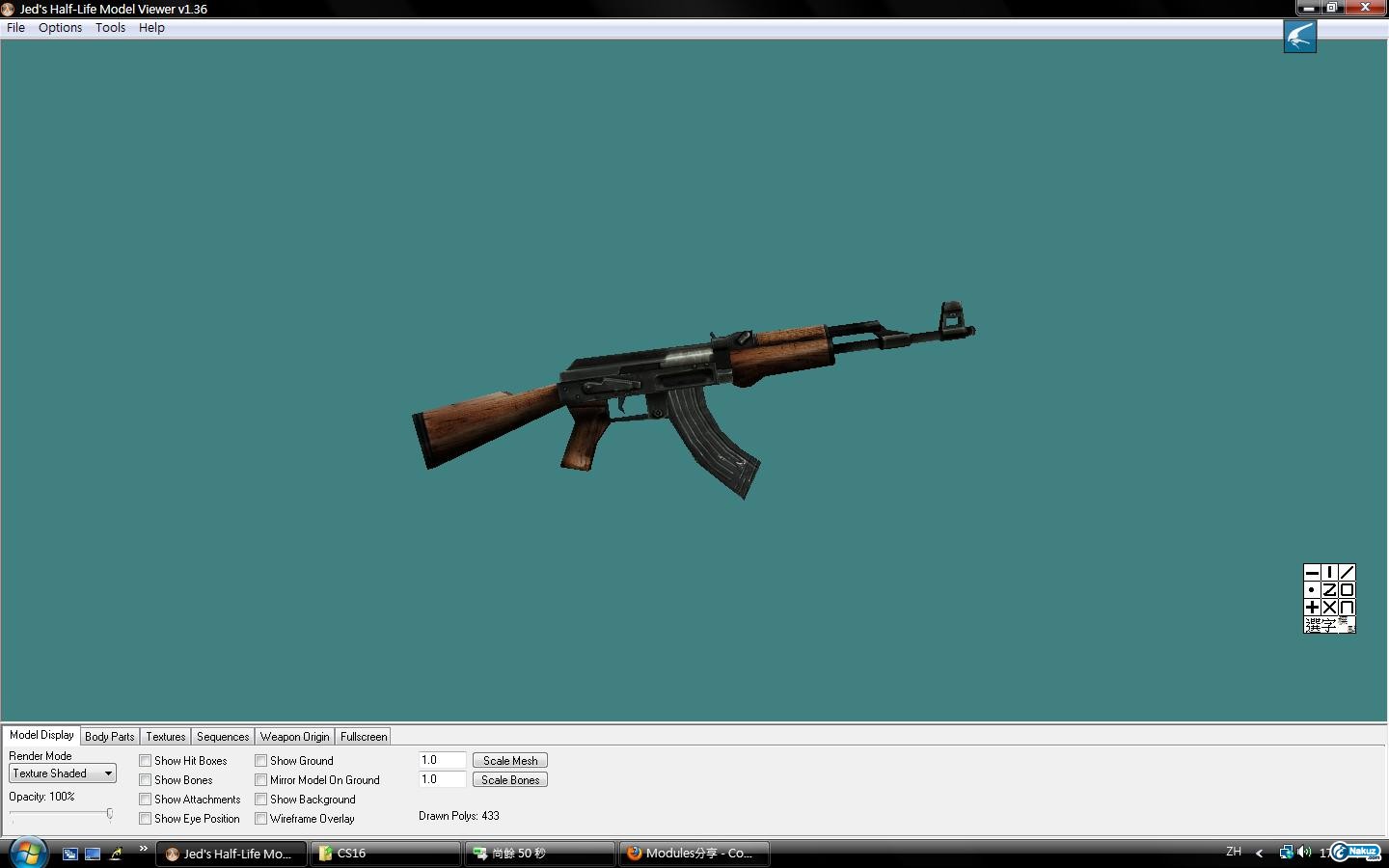Click the Show desktop quick launch icon
The height and width of the screenshot is (868, 1389).
pos(93,854)
